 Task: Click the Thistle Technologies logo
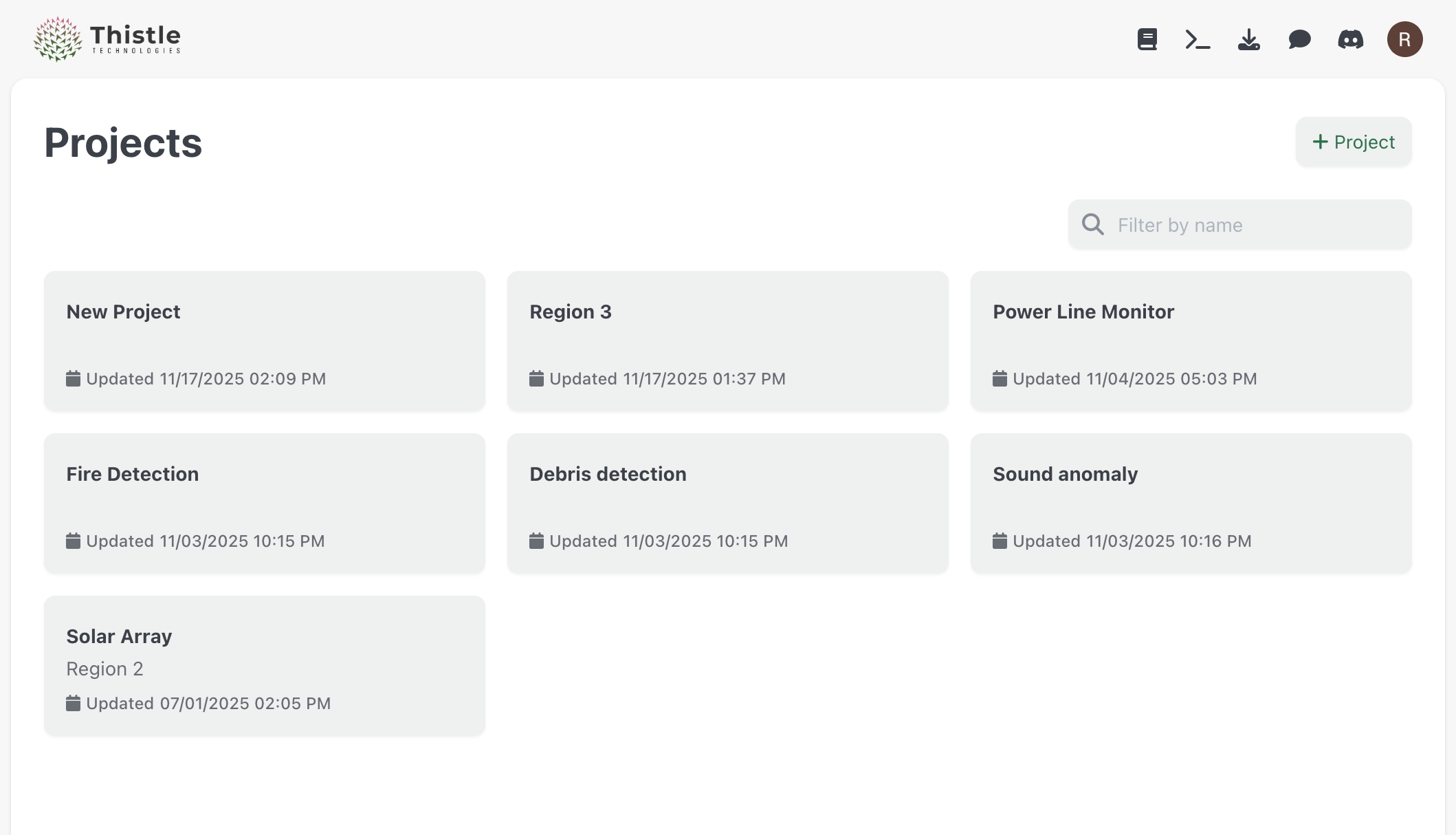pyautogui.click(x=107, y=39)
